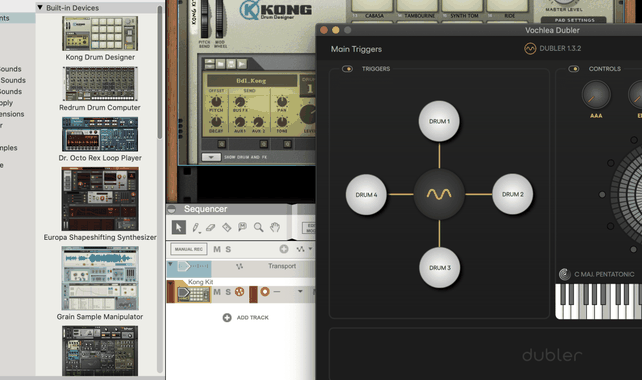Click the Mod Wheel in Kong
The image size is (642, 380).
coord(220,18)
